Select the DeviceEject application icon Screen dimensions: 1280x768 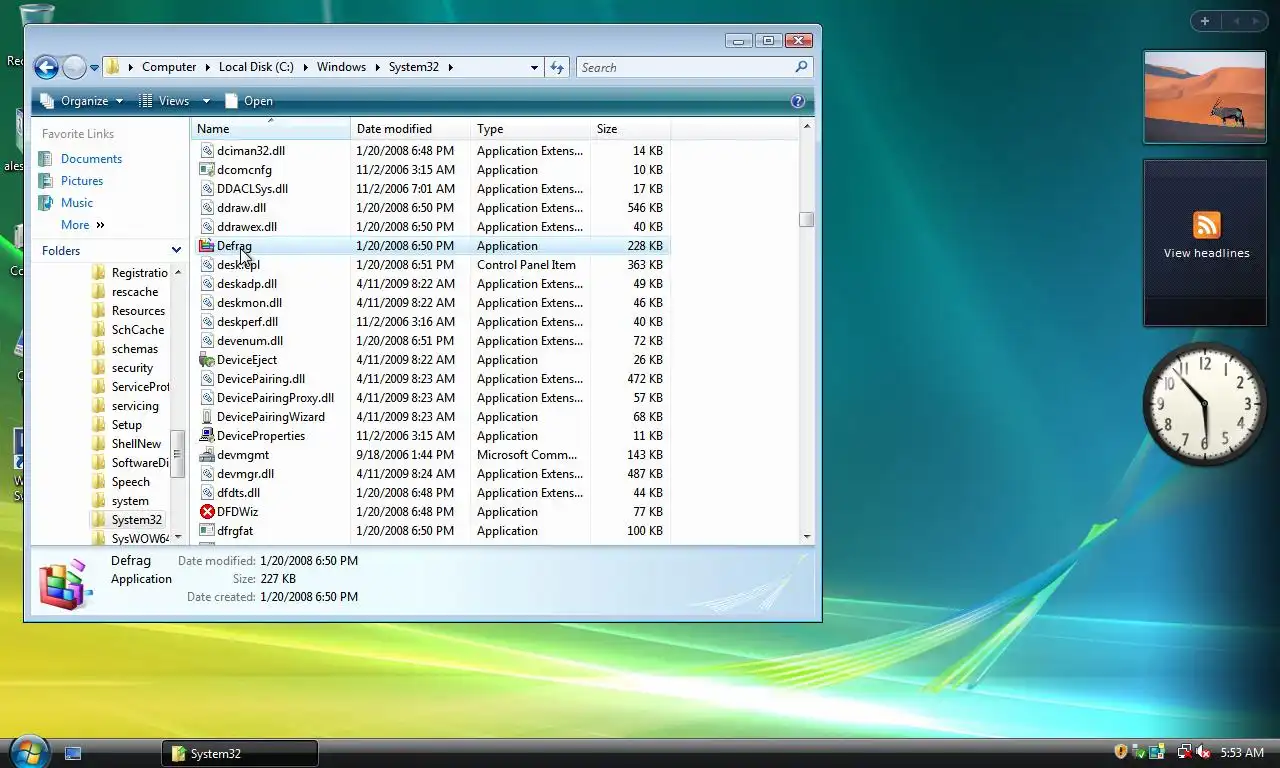207,360
